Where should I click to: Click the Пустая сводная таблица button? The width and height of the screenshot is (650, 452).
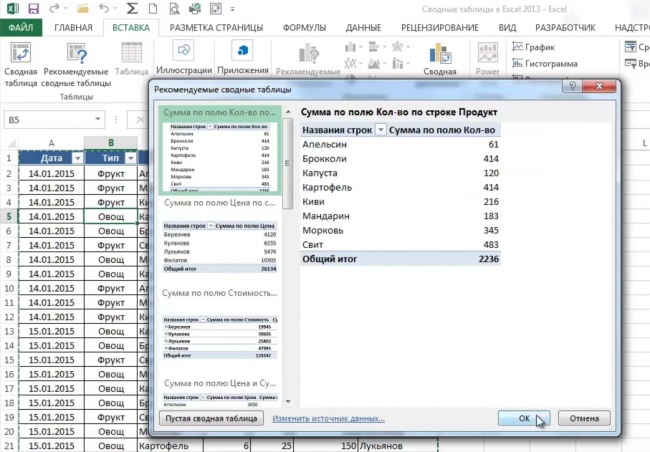tap(212, 417)
